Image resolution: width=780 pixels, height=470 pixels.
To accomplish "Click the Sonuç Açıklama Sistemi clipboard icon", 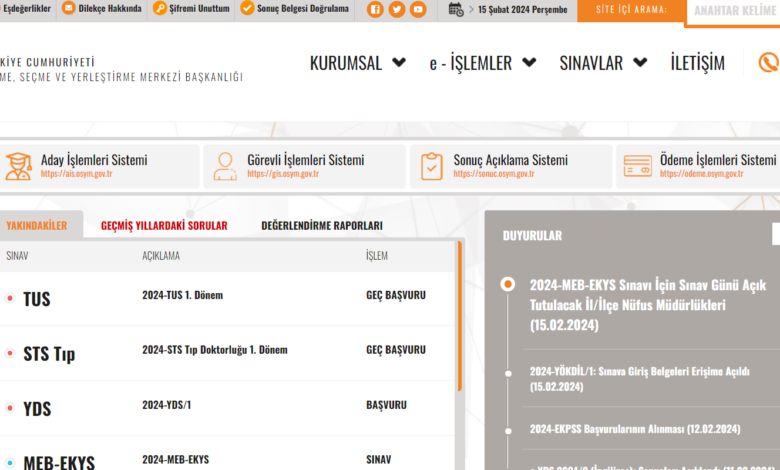I will click(432, 166).
